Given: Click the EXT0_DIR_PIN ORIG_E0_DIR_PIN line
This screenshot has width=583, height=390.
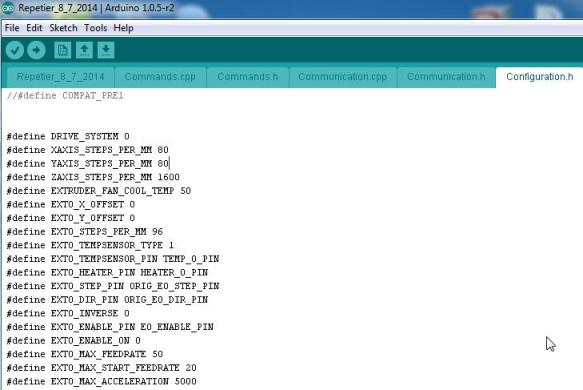Looking at the screenshot, I should (107, 300).
